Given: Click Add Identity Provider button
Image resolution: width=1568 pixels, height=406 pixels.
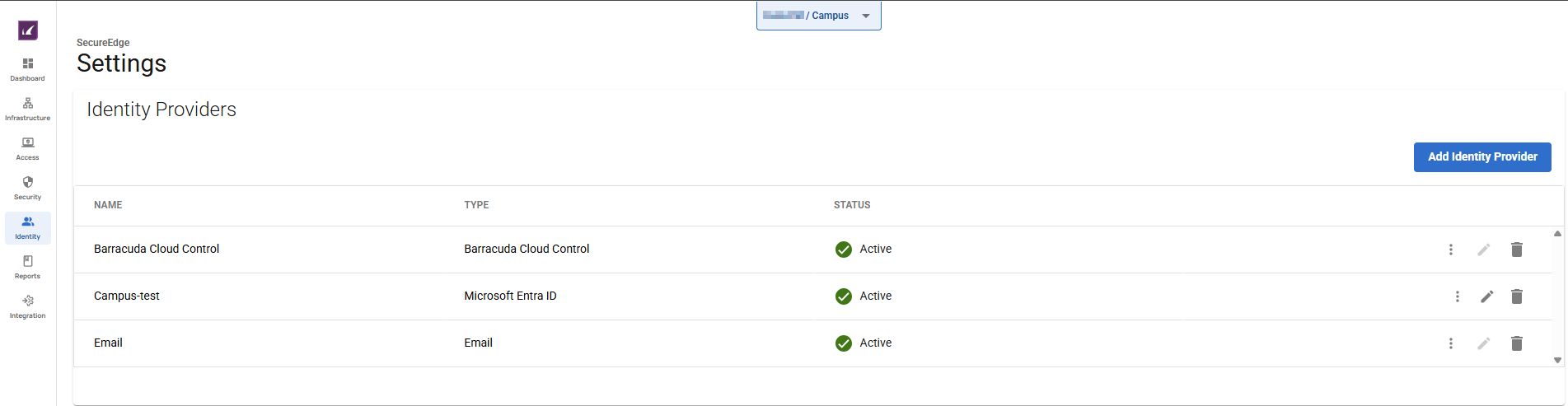Looking at the screenshot, I should pos(1481,157).
